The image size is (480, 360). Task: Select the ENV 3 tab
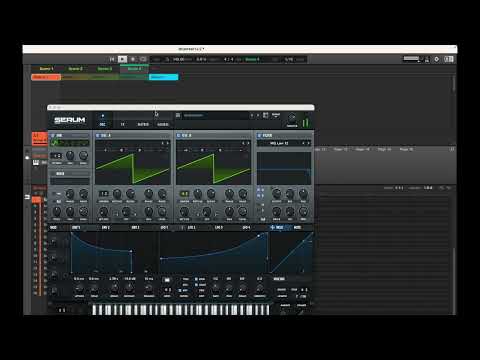point(135,228)
